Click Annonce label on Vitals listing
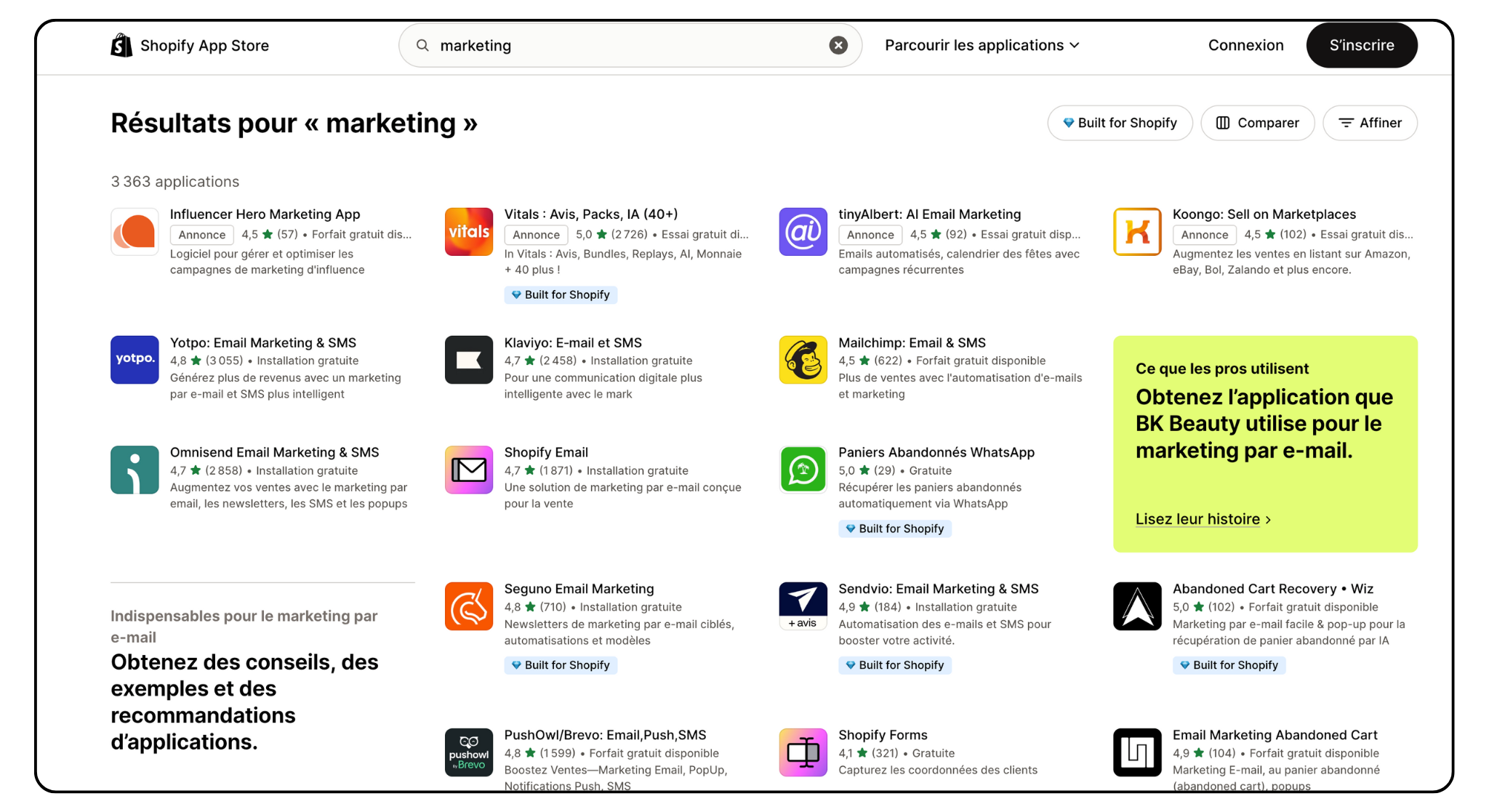 (536, 235)
